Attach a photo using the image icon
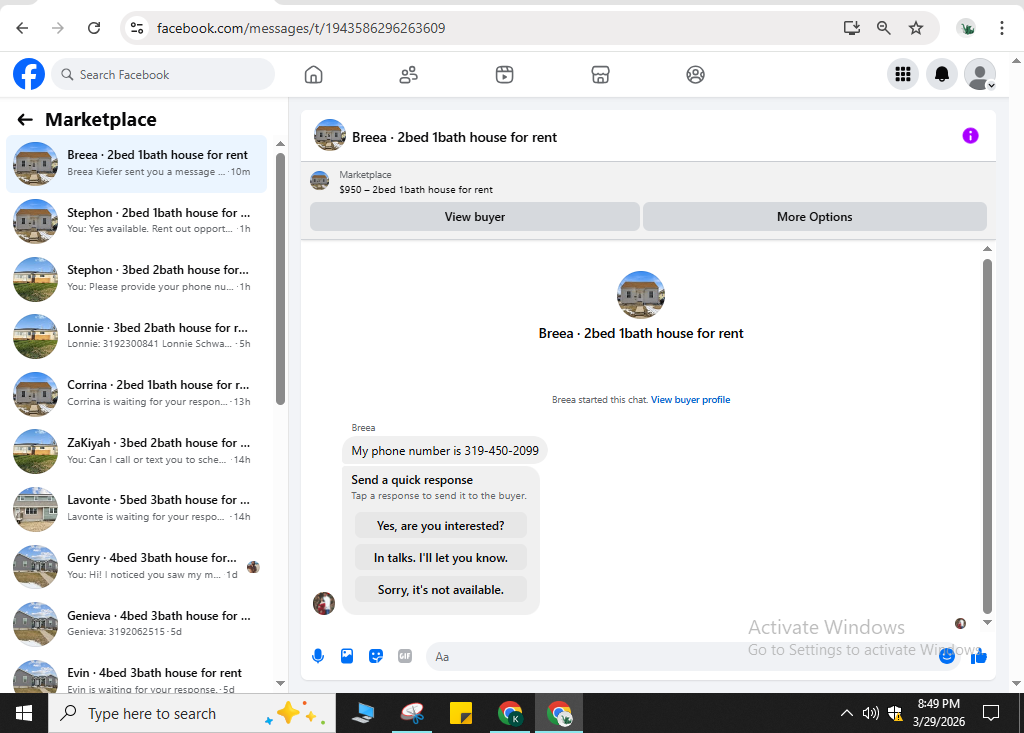1024x733 pixels. (x=347, y=656)
